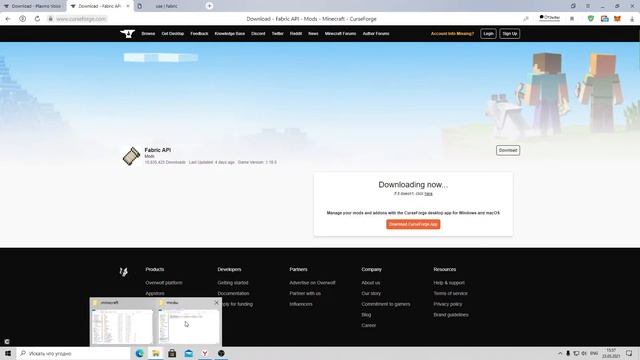Click the 'here' link under Downloading now

[428, 194]
